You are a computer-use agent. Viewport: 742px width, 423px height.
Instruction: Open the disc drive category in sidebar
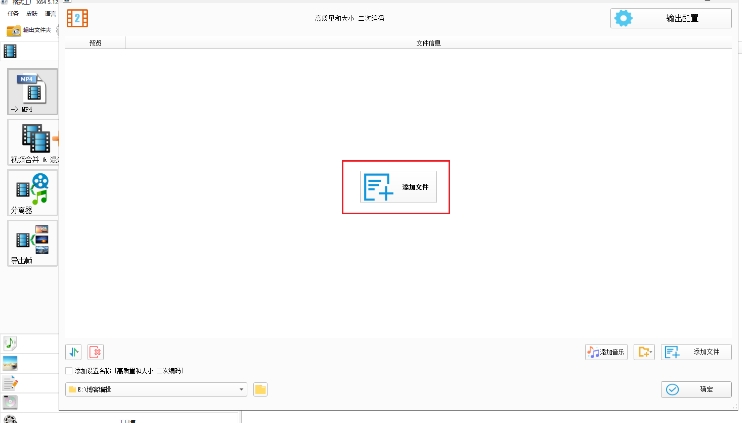(x=10, y=402)
